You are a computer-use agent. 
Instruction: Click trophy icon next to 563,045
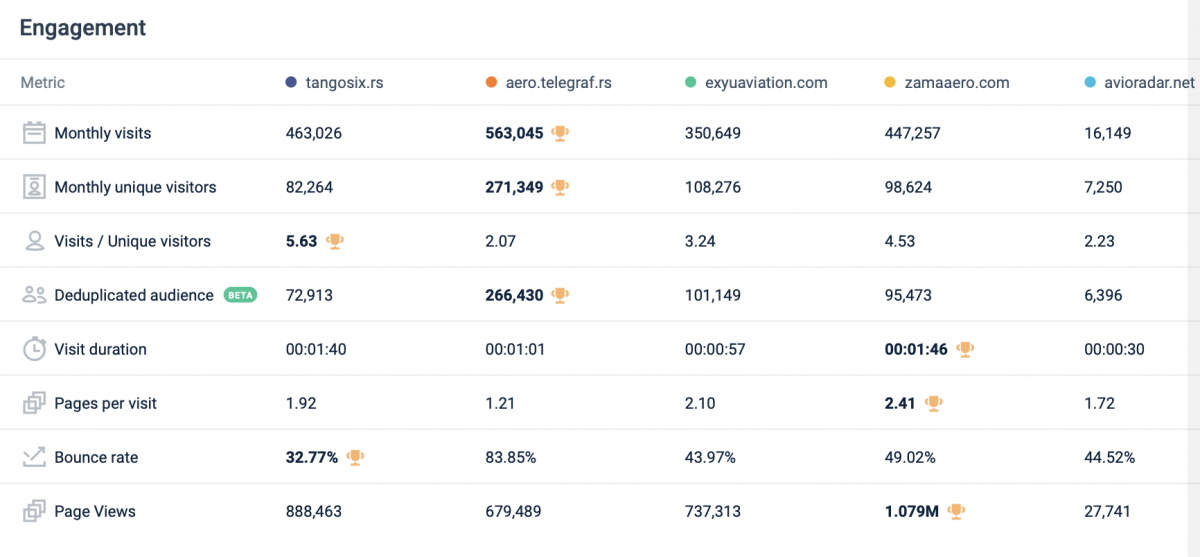(561, 133)
